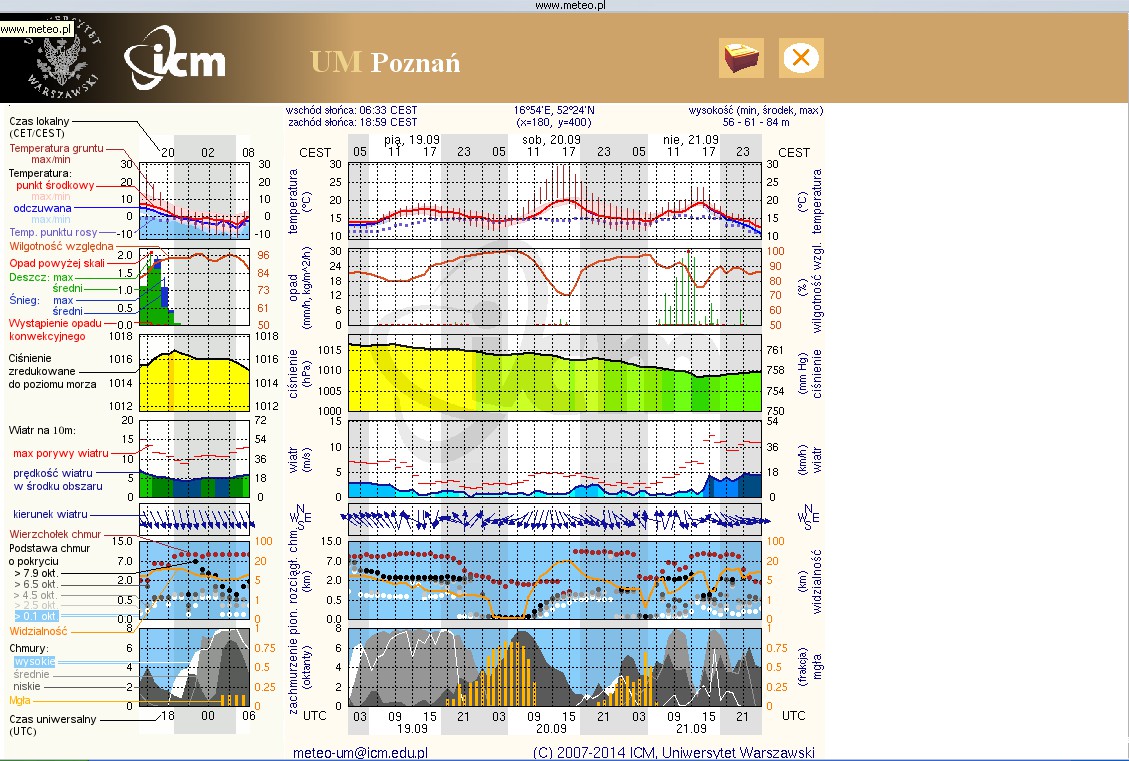Open the archive box icon in header
The height and width of the screenshot is (761, 1129).
(741, 58)
